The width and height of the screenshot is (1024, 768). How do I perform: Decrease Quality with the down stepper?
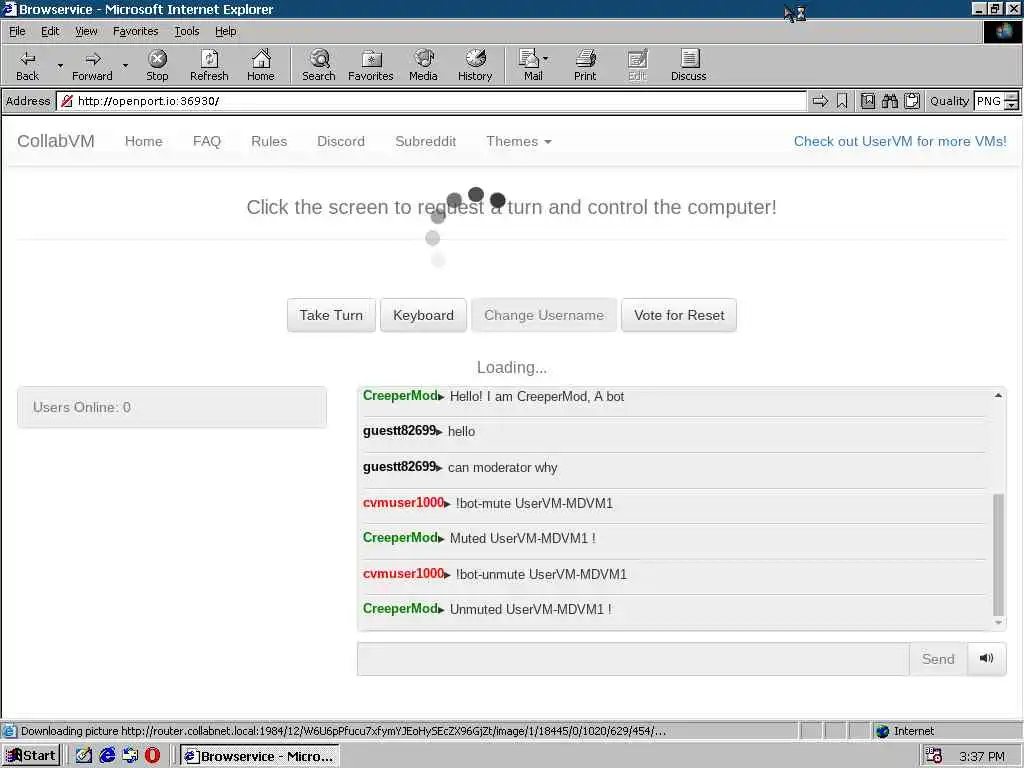(x=1011, y=106)
